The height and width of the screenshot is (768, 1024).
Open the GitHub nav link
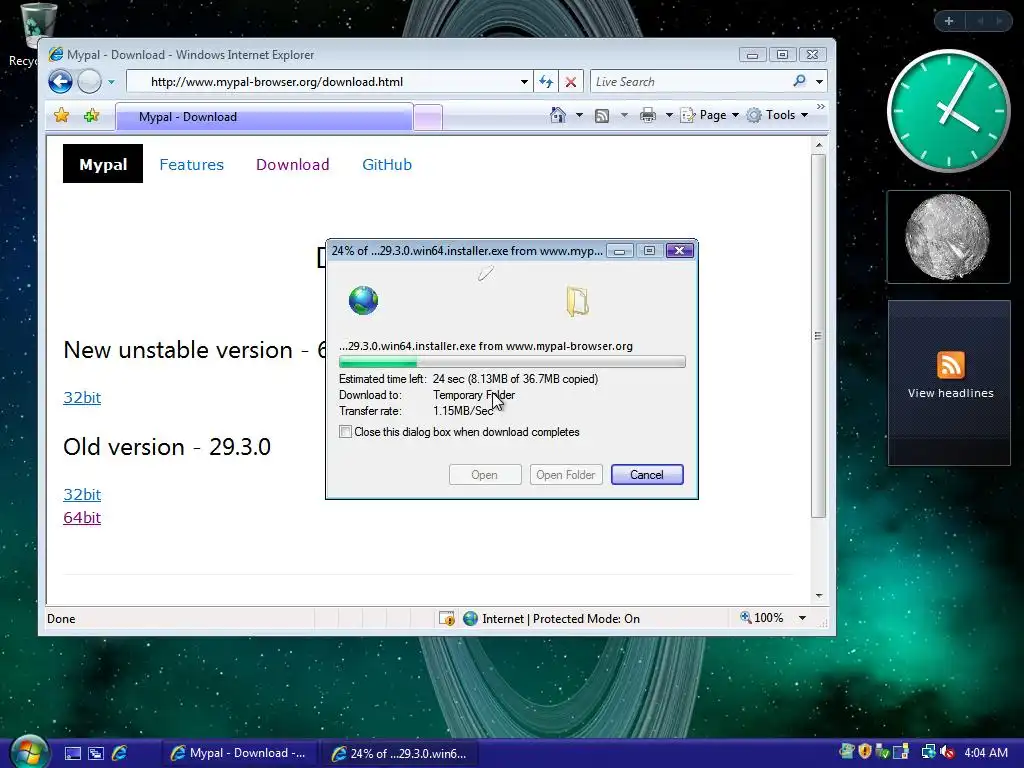[x=387, y=165]
